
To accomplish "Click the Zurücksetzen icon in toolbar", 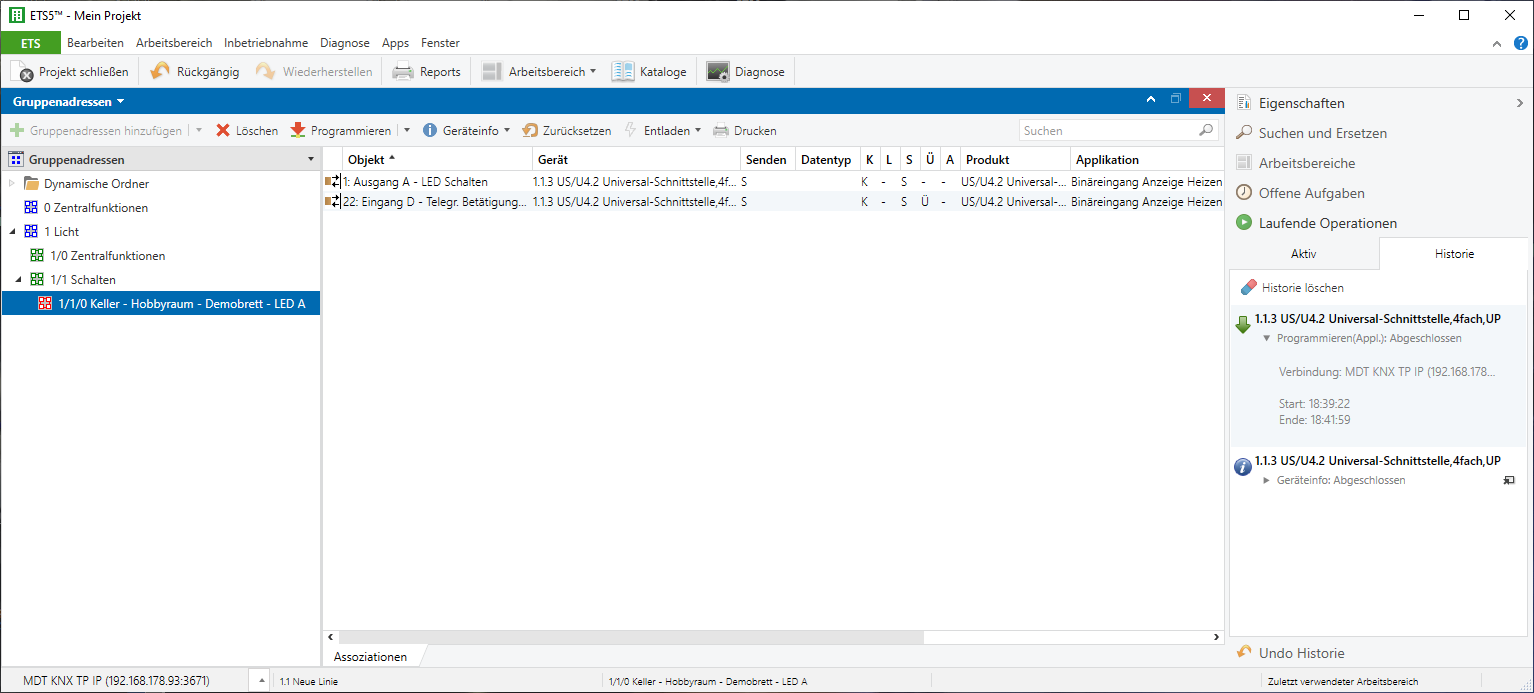I will (x=530, y=131).
